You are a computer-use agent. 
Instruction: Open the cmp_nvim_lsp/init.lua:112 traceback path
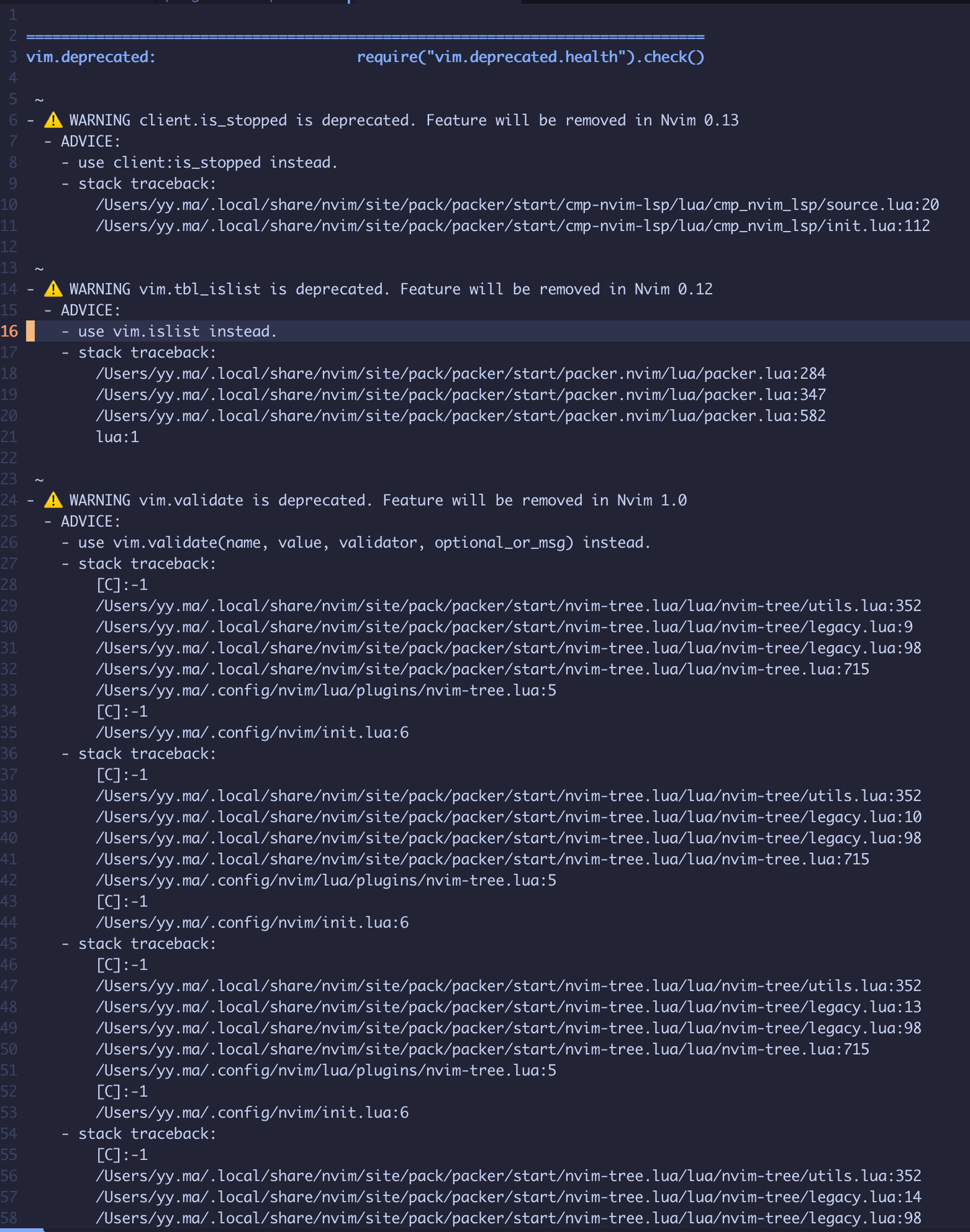coord(512,226)
